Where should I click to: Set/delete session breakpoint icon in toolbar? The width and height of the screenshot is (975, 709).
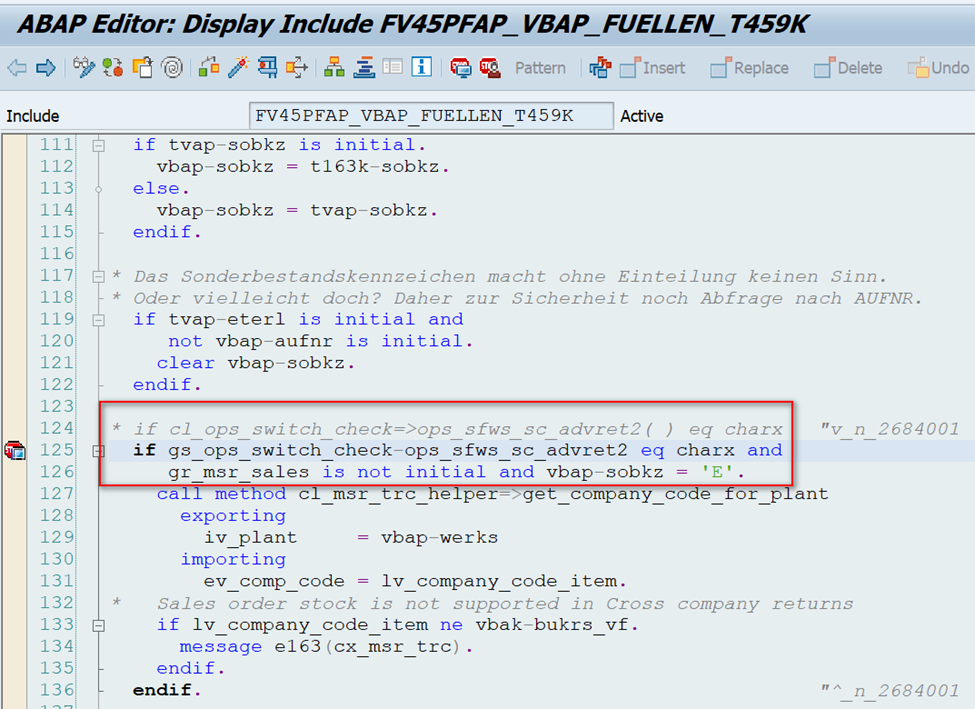(x=461, y=67)
